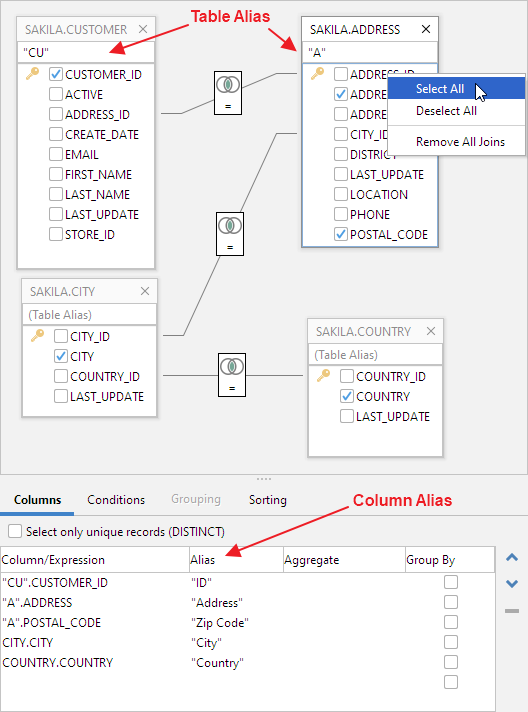The image size is (528, 712).
Task: Check the EMAIL column in CUSTOMER
Action: point(56,154)
